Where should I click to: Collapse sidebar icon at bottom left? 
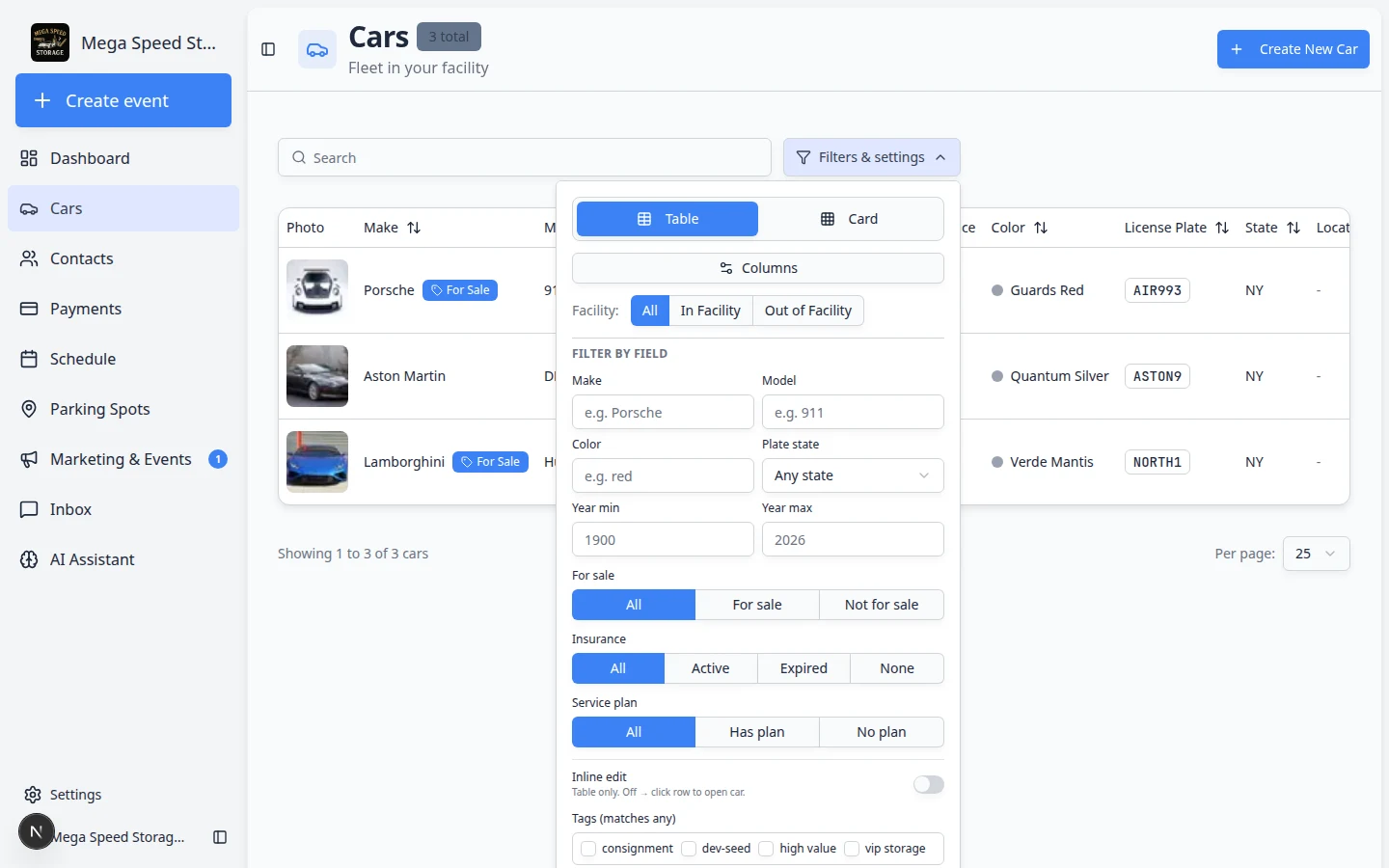click(x=220, y=837)
